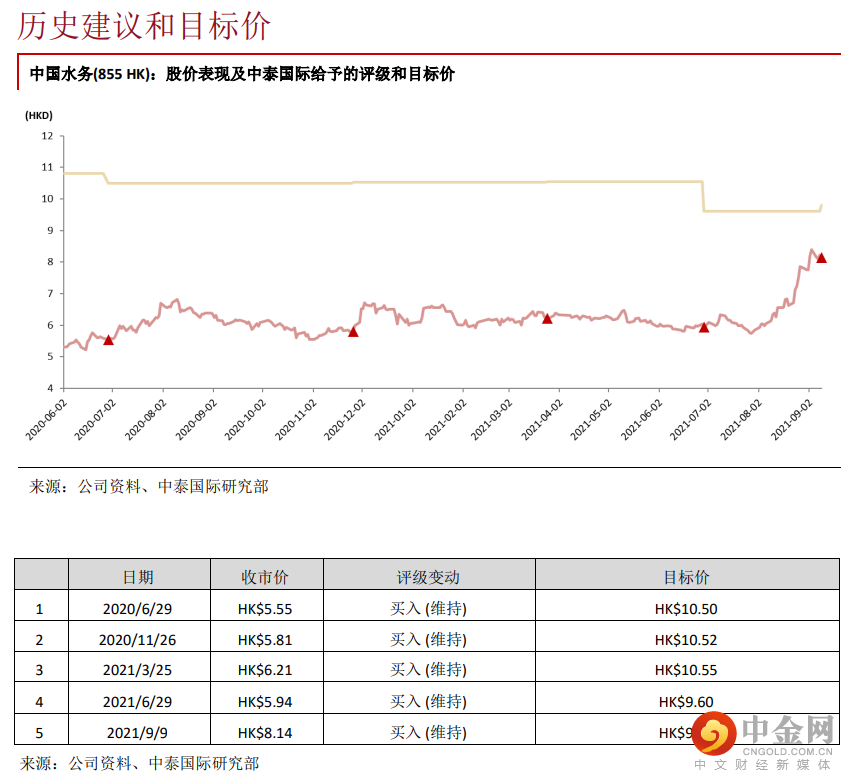Viewport: 848px width, 783px height.
Task: Click the closing price HK$6.21
Action: [265, 670]
